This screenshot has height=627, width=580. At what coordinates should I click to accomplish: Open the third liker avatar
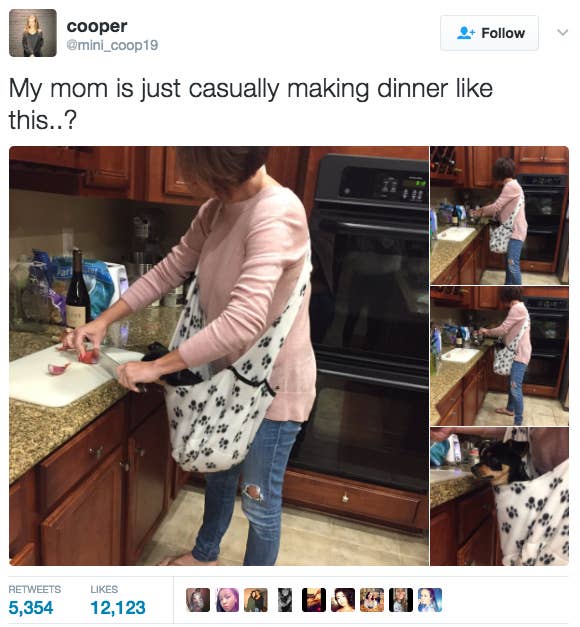(x=256, y=600)
